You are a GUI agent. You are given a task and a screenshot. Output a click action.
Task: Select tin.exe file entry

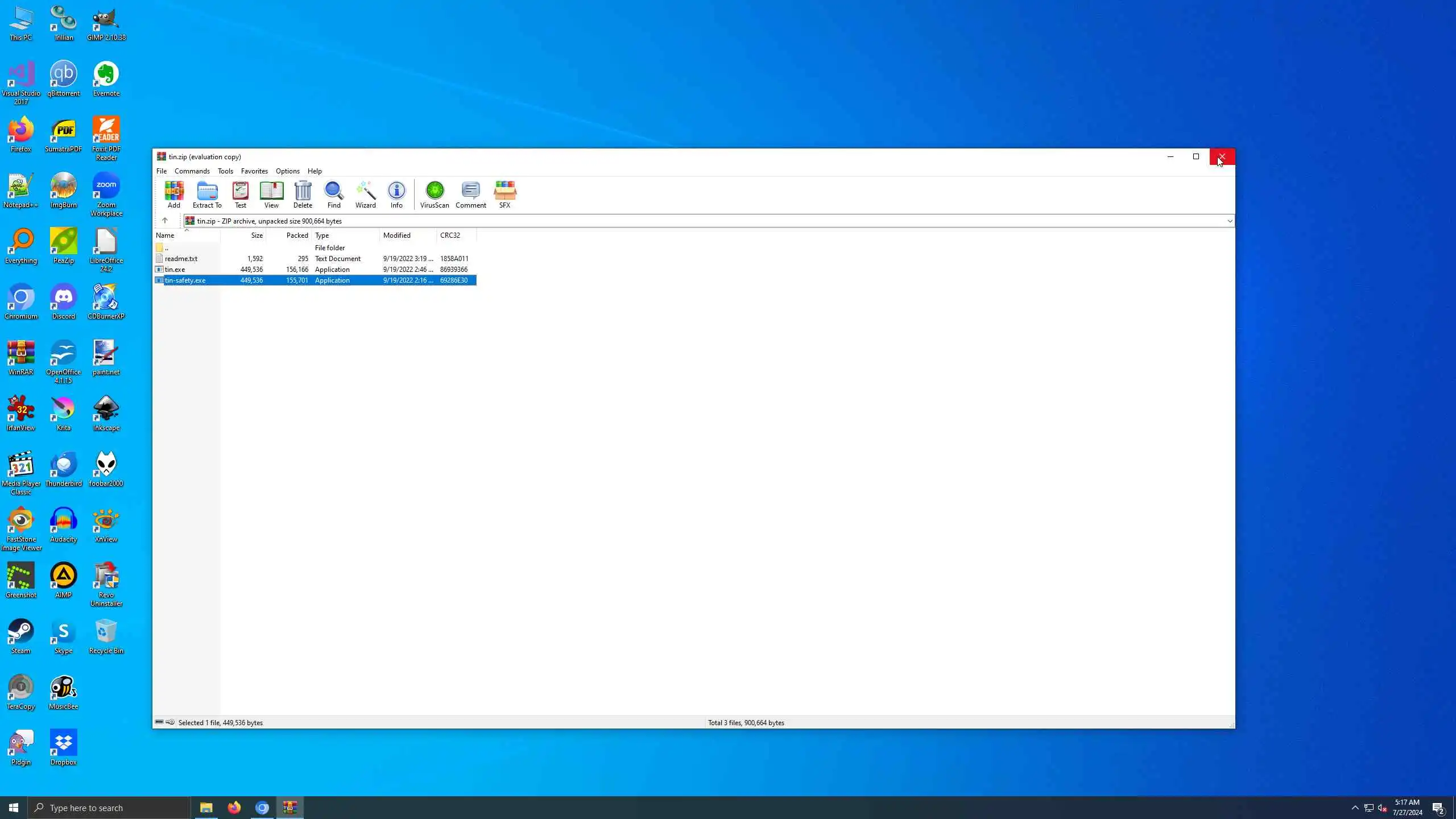point(175,270)
